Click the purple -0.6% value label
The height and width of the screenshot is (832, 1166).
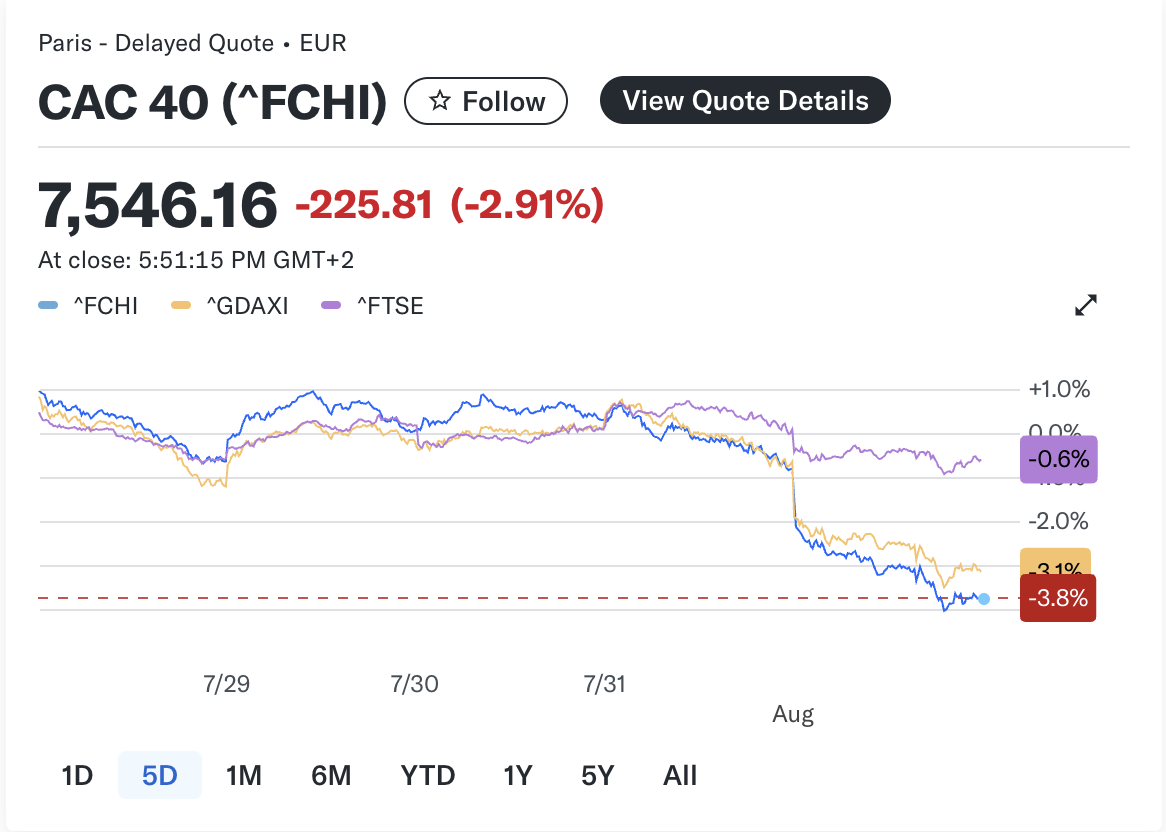1058,460
